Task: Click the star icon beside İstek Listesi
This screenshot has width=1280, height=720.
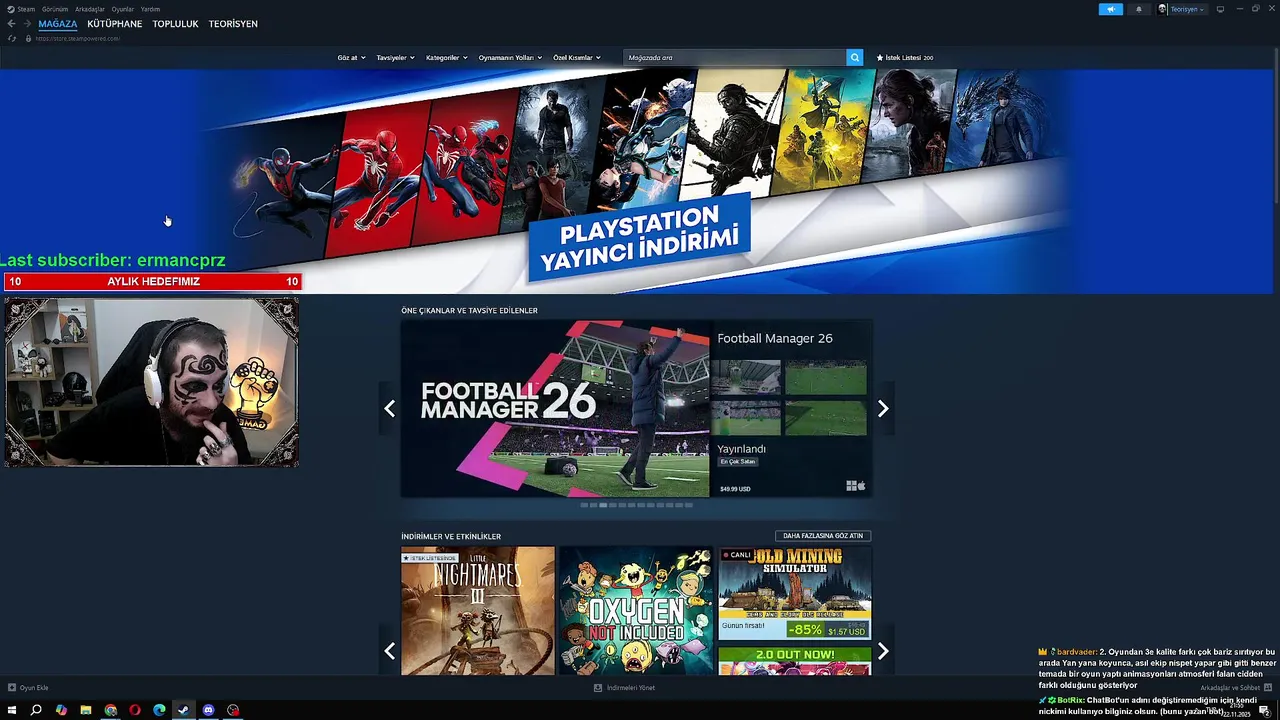Action: (x=880, y=58)
